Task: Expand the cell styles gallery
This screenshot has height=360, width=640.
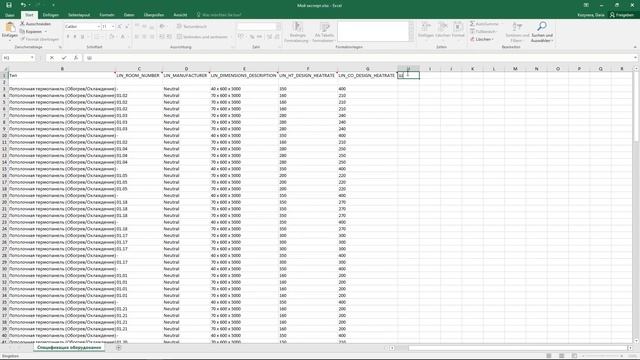Action: [411, 39]
